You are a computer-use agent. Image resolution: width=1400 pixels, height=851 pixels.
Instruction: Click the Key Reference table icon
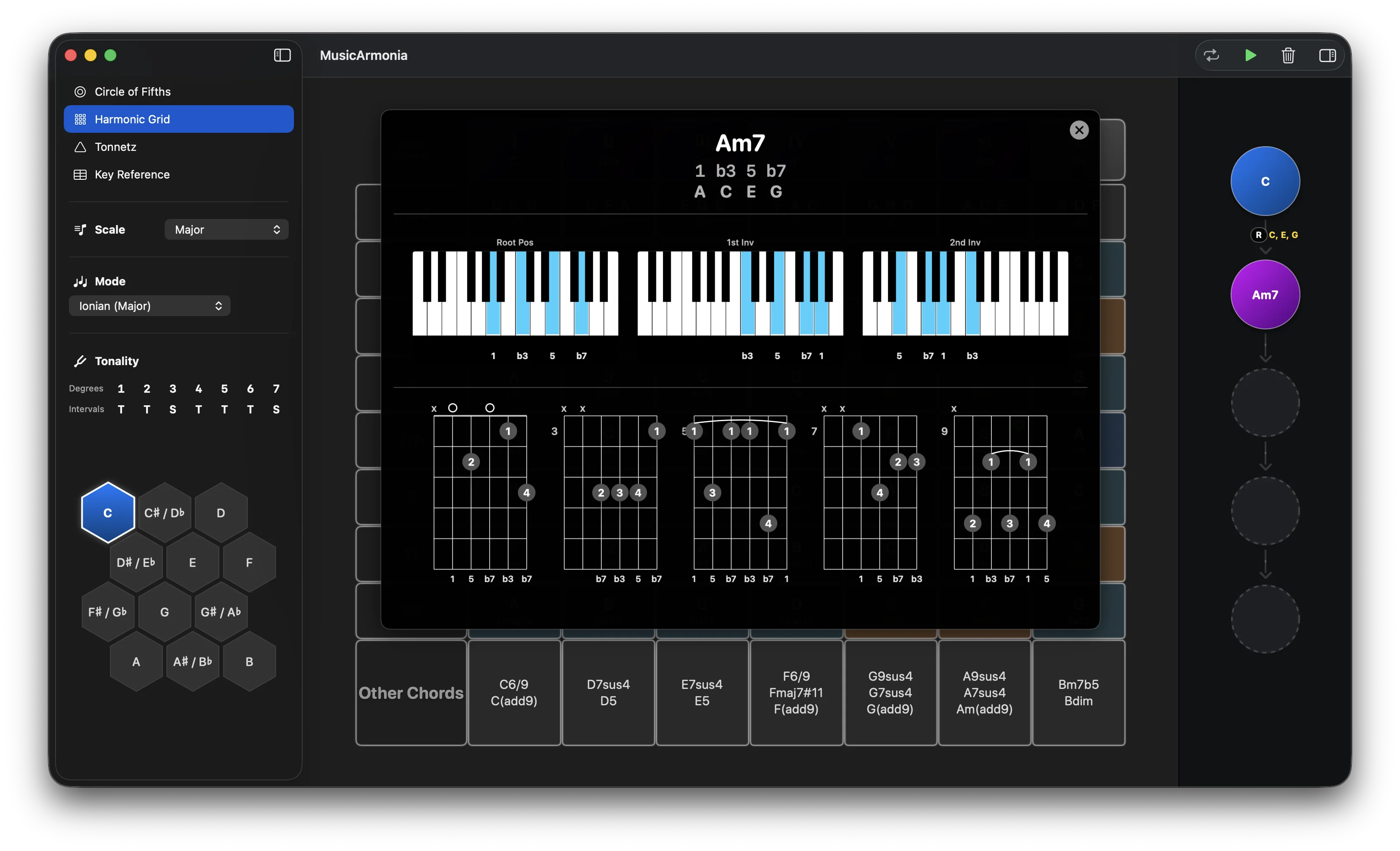coord(80,175)
